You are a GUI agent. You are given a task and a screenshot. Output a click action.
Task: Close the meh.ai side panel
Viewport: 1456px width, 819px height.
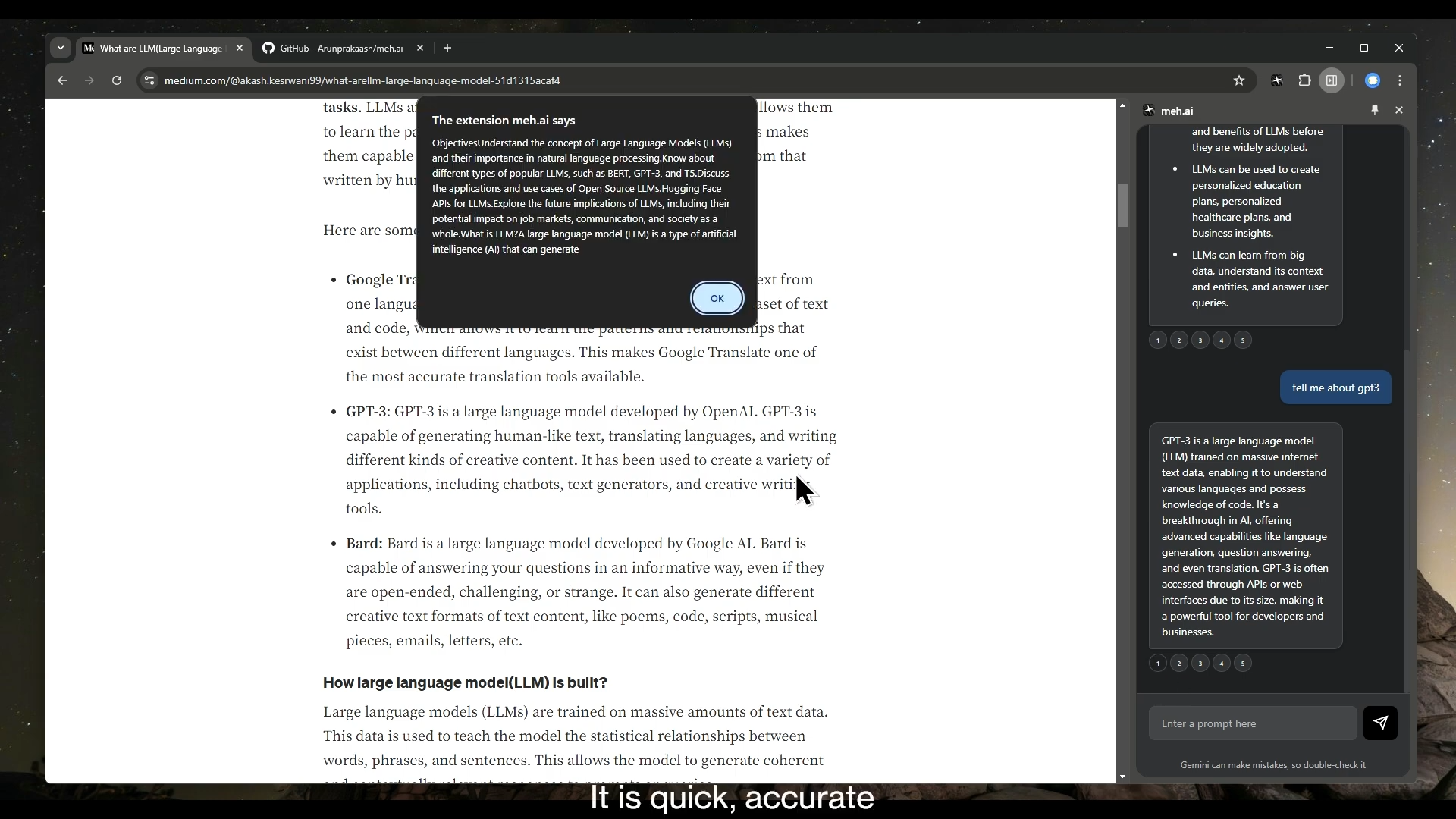pos(1399,110)
